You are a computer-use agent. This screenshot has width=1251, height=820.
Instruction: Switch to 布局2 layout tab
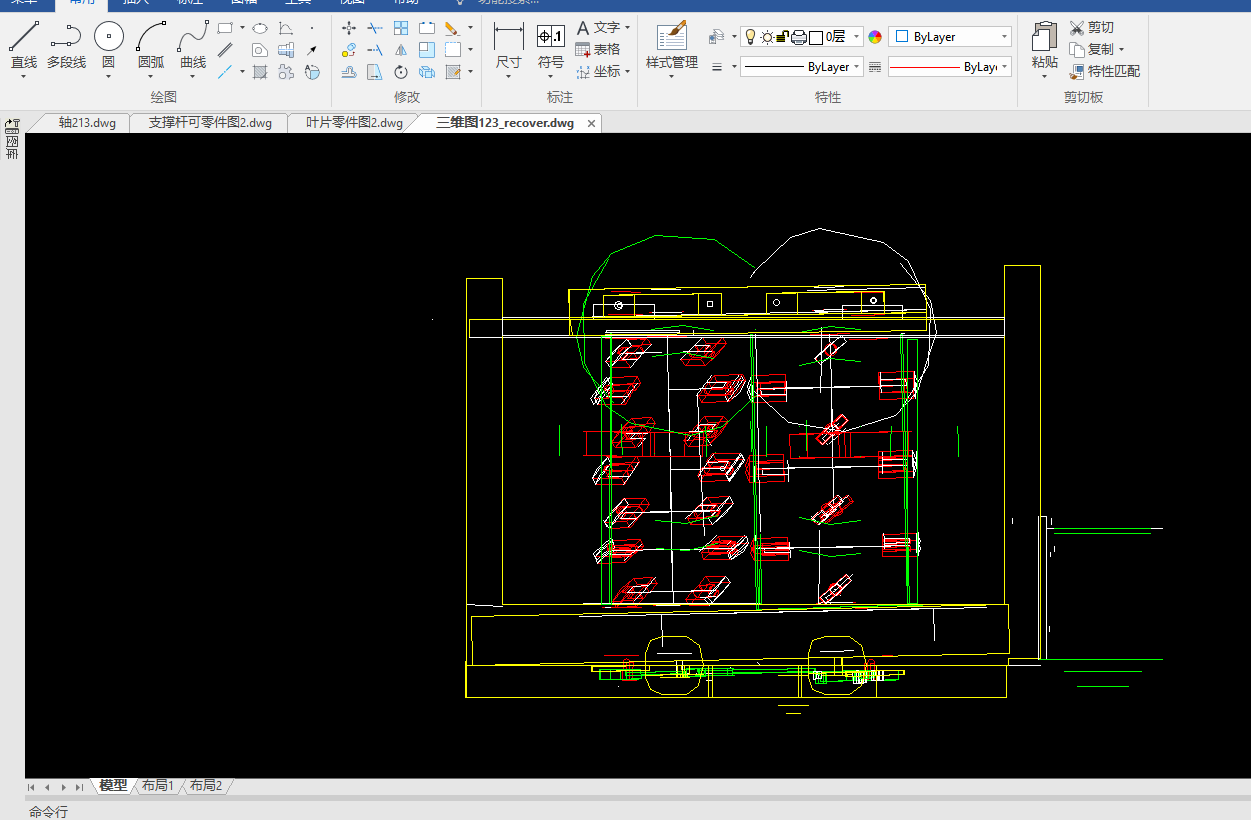click(x=206, y=786)
